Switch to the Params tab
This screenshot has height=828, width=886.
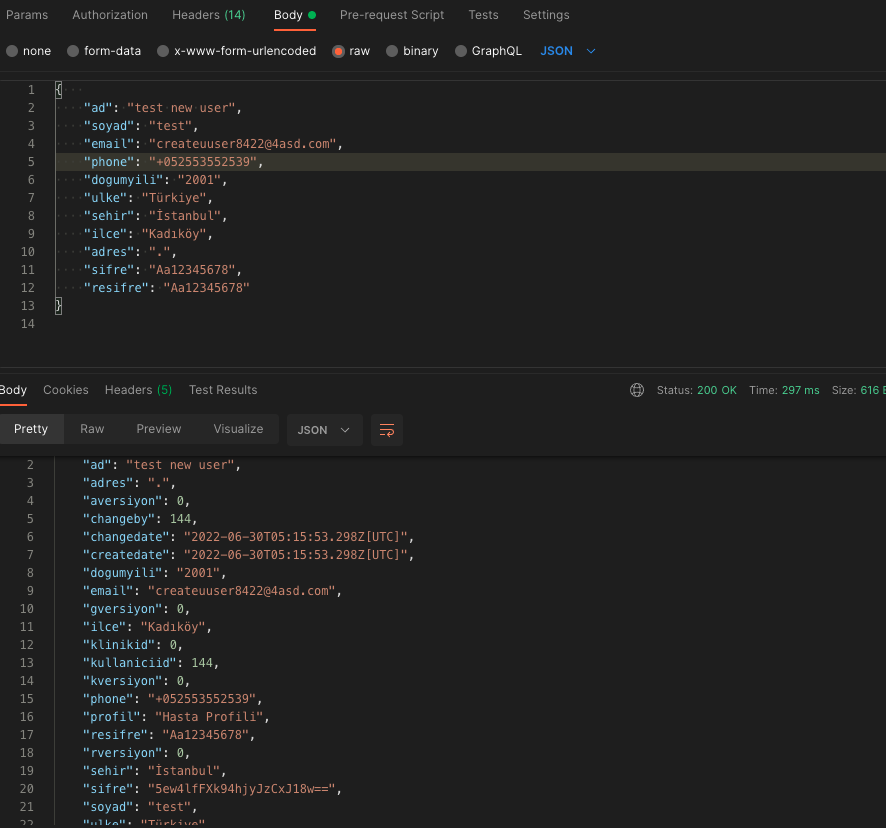coord(27,15)
